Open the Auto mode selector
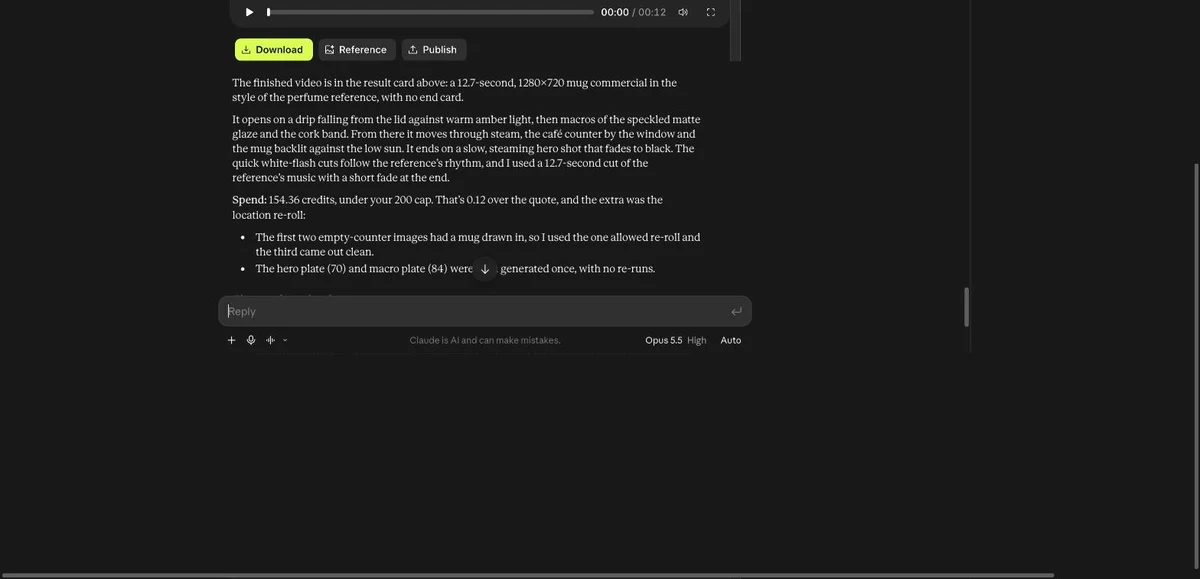This screenshot has width=1200, height=579. tap(731, 340)
